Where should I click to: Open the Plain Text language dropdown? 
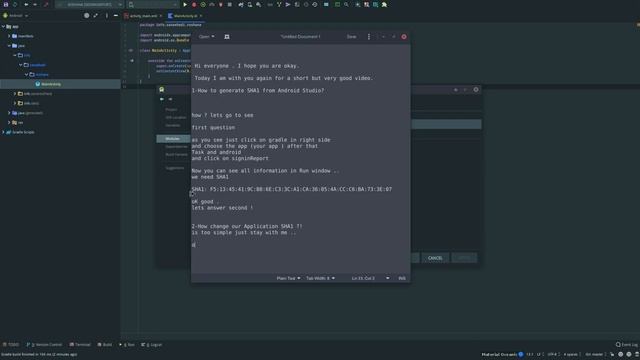pos(288,278)
